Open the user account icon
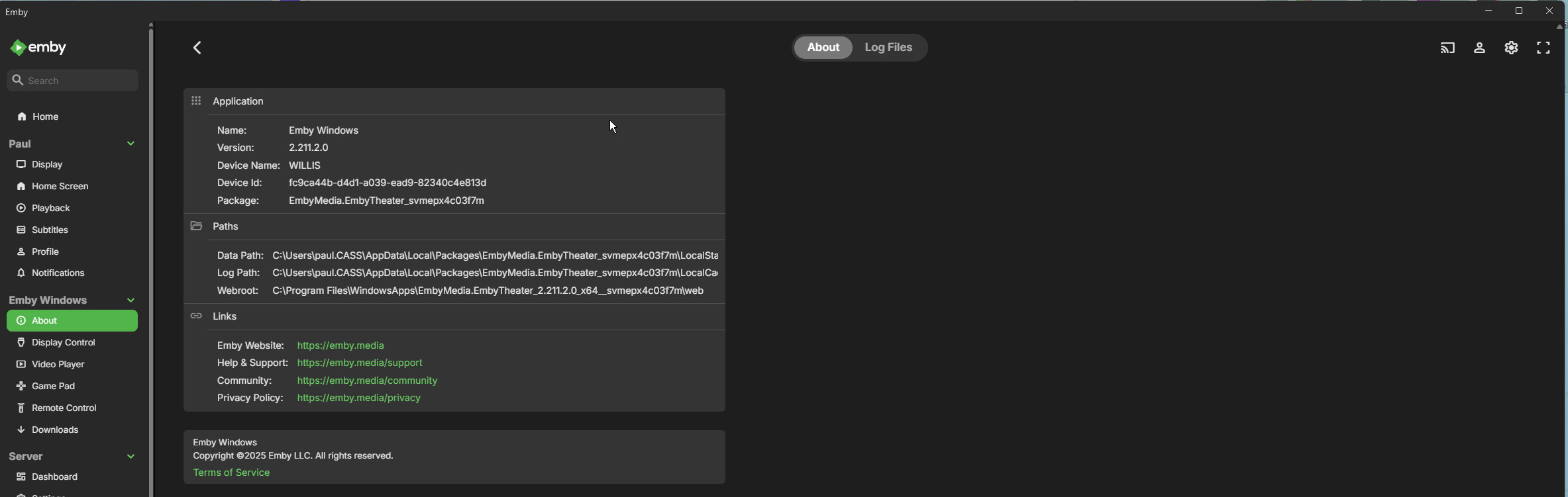Viewport: 1568px width, 497px height. click(x=1479, y=48)
